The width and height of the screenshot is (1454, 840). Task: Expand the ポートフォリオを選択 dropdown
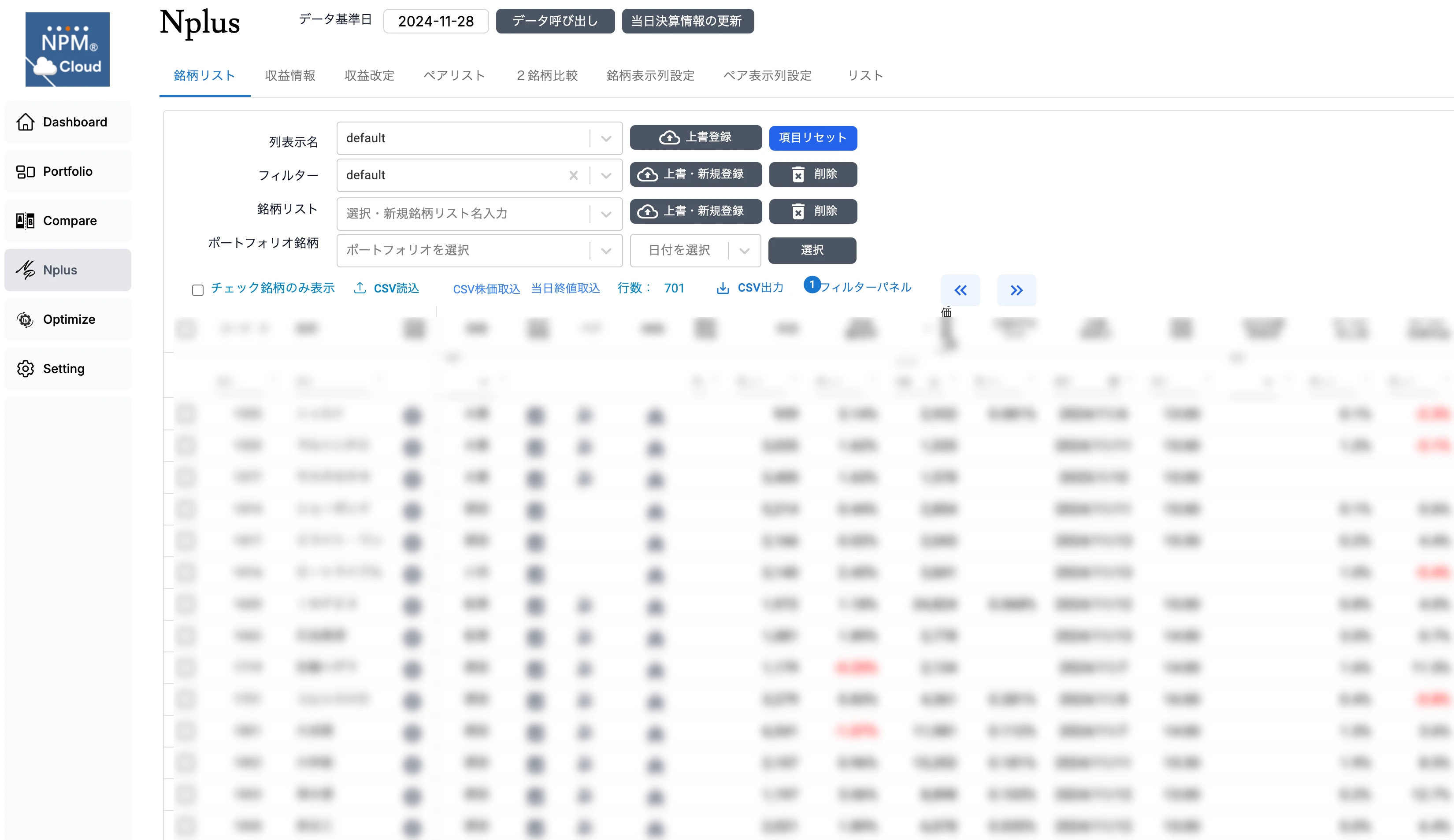point(605,250)
